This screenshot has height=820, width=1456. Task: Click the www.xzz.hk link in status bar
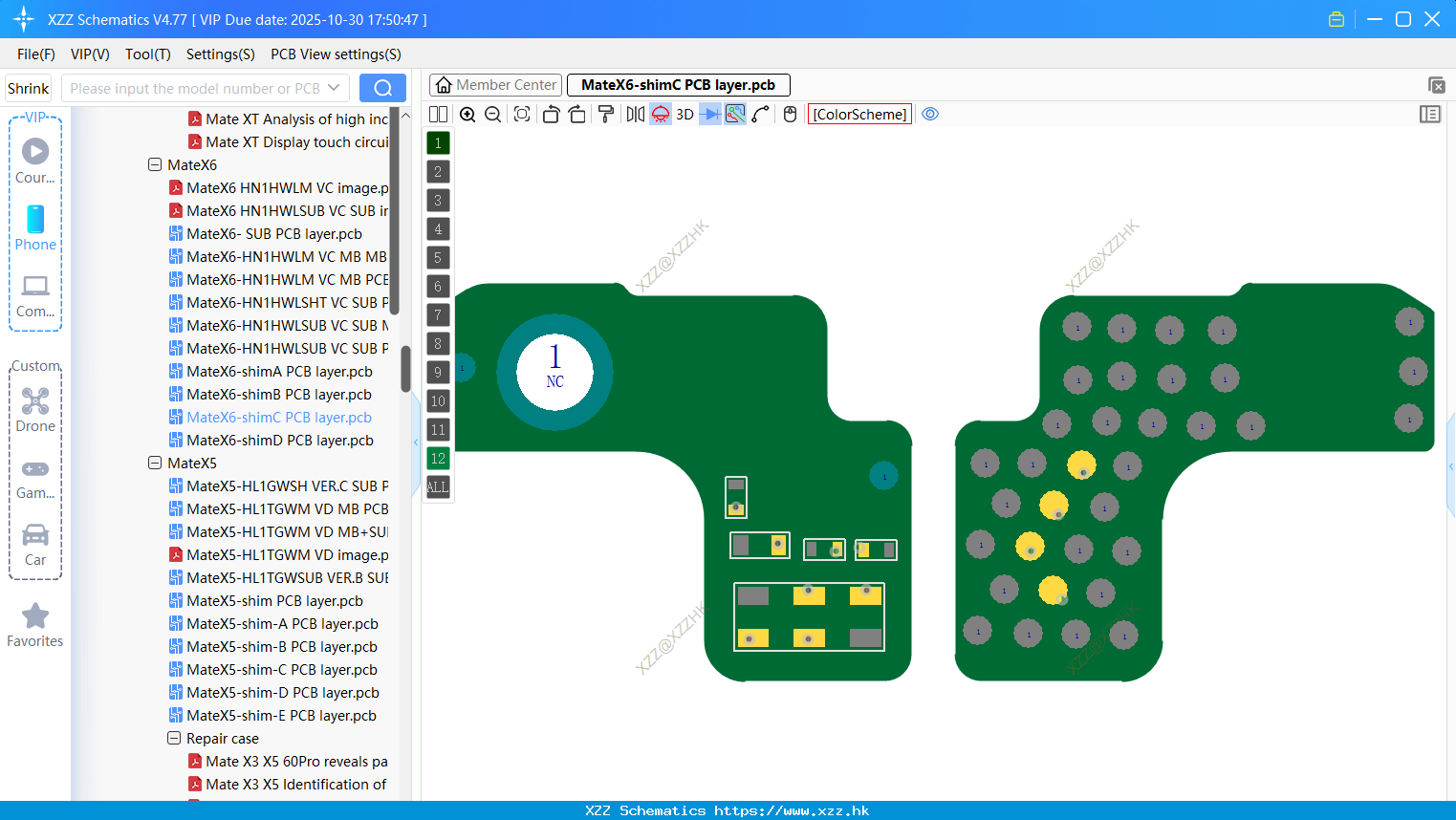pyautogui.click(x=792, y=810)
